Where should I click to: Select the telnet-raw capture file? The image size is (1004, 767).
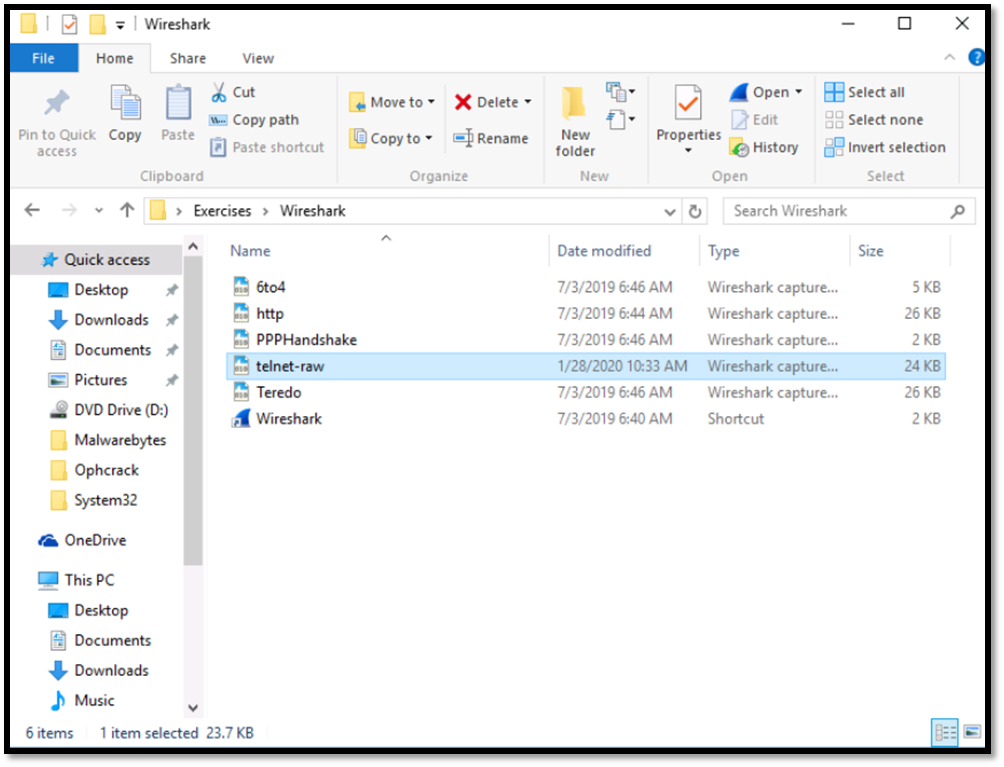click(x=586, y=366)
